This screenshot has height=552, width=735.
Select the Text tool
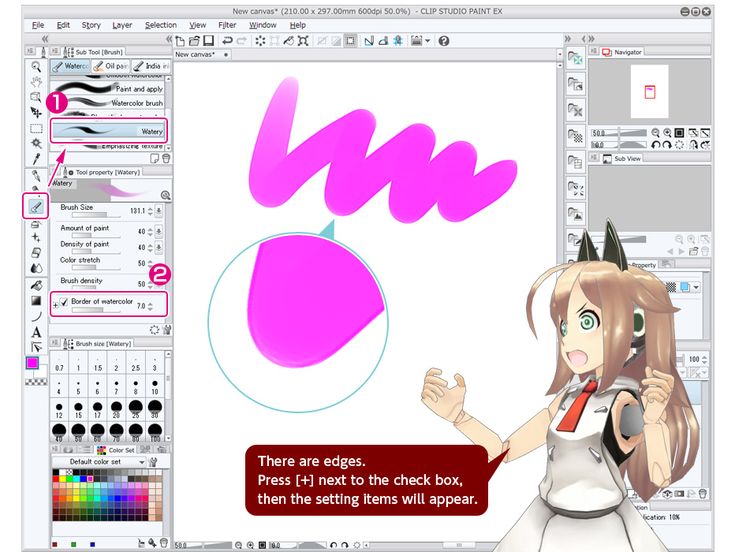click(x=36, y=332)
